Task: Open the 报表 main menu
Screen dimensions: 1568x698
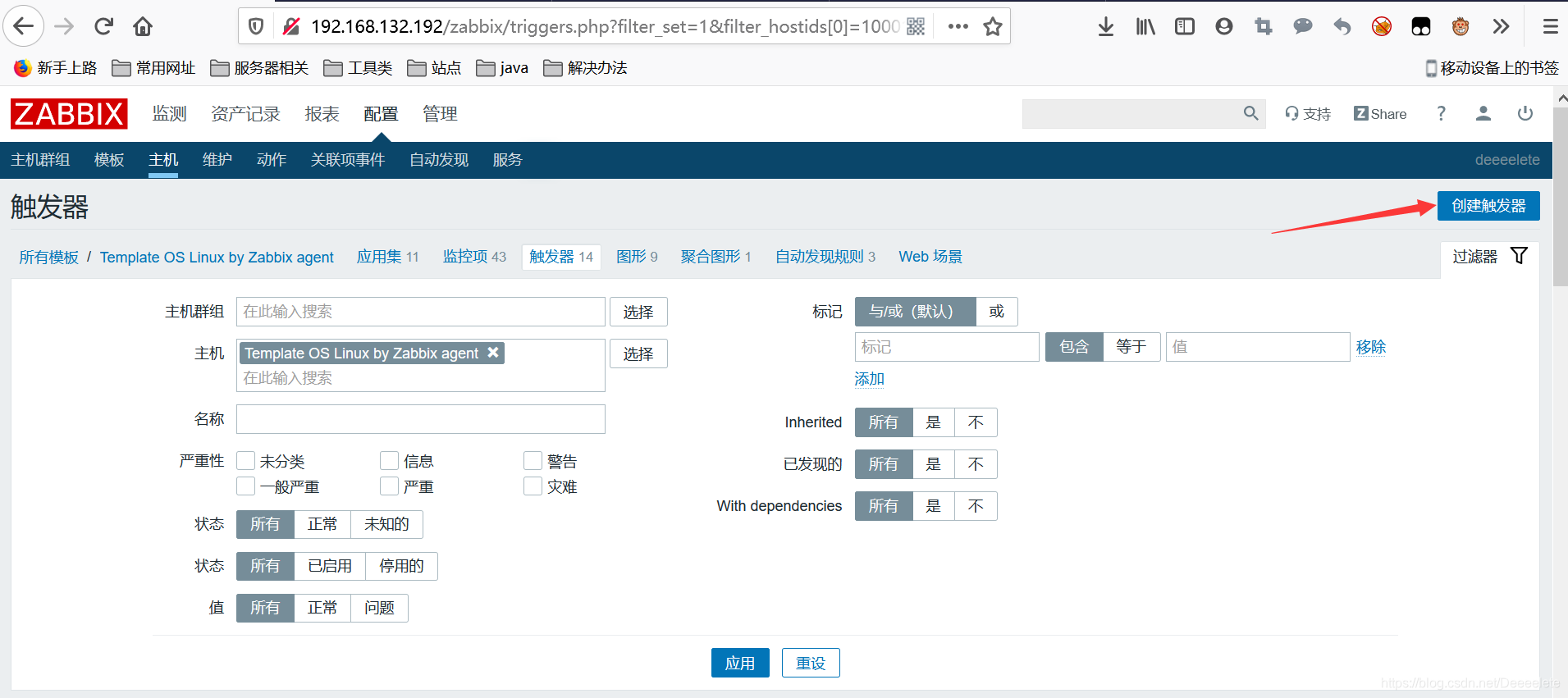Action: pos(322,113)
